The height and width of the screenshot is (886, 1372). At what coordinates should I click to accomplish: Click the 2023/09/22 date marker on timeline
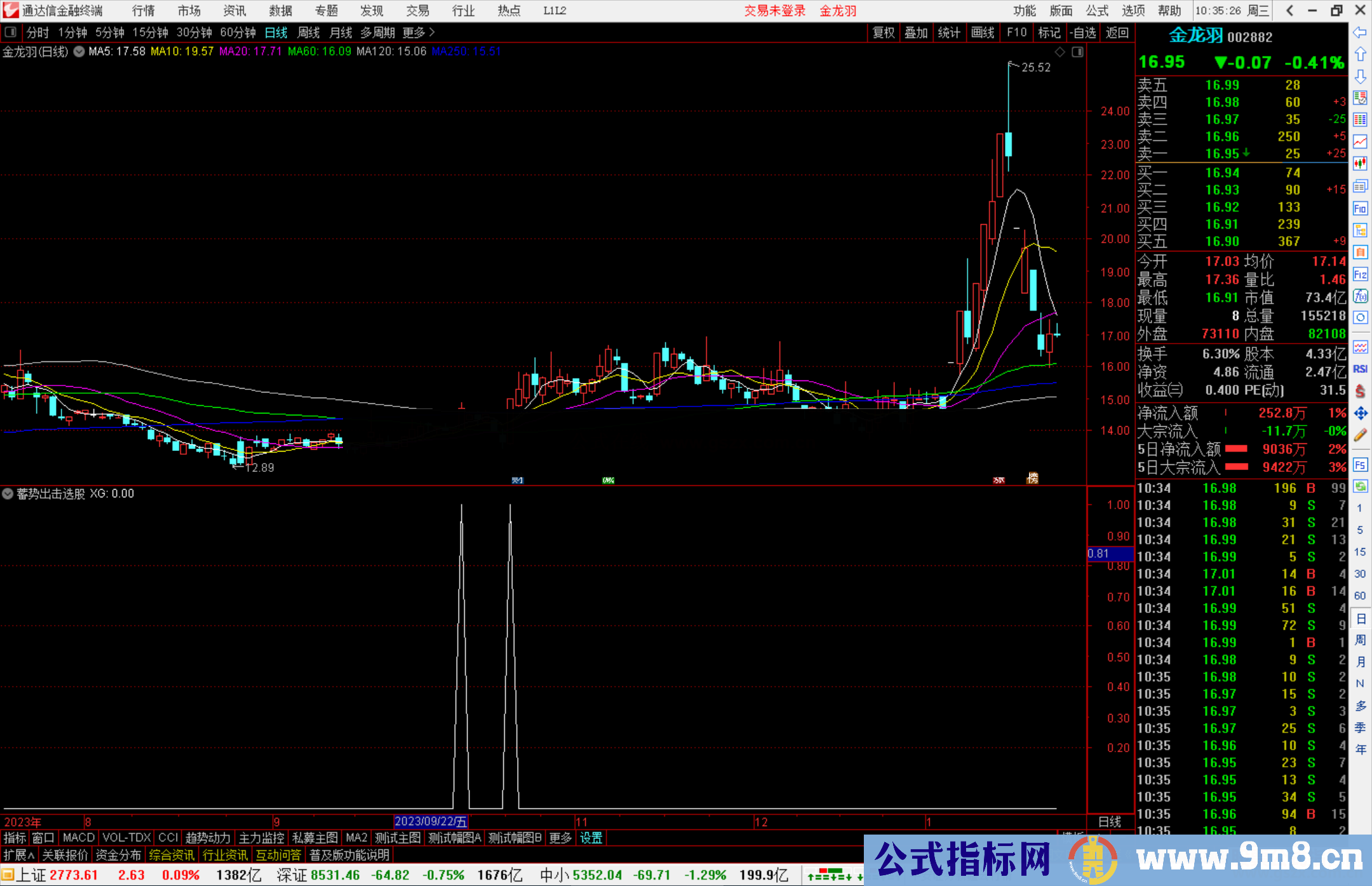(431, 822)
